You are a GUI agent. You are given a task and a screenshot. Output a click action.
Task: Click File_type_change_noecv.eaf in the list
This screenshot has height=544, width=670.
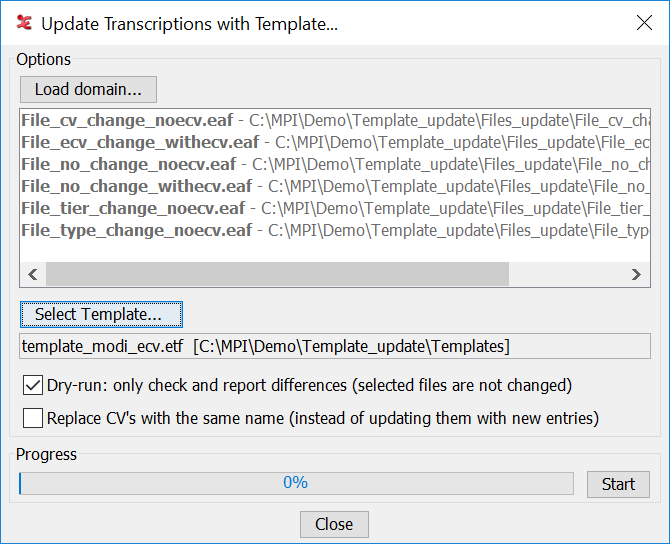[x=136, y=230]
